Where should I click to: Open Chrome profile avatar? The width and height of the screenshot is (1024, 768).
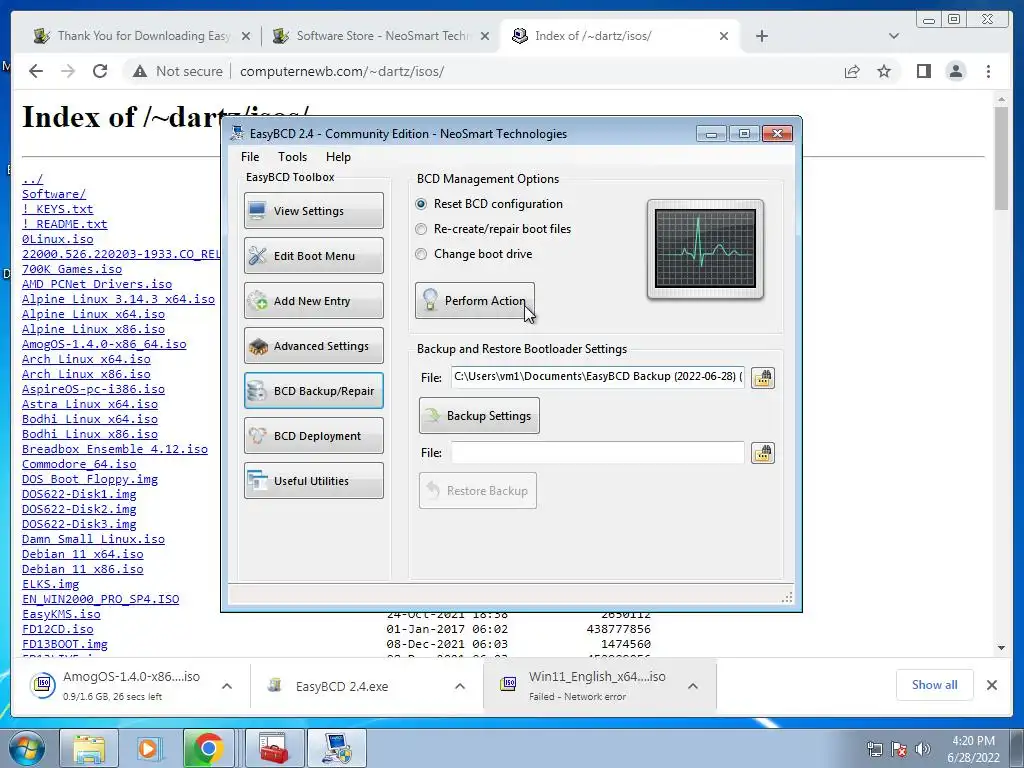click(956, 71)
